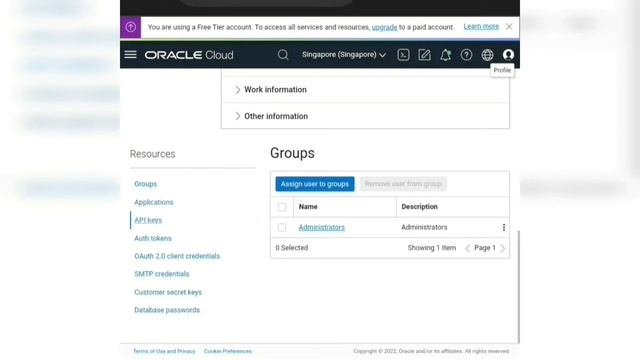
Task: Open the Cookie Preferences link
Action: click(x=228, y=351)
